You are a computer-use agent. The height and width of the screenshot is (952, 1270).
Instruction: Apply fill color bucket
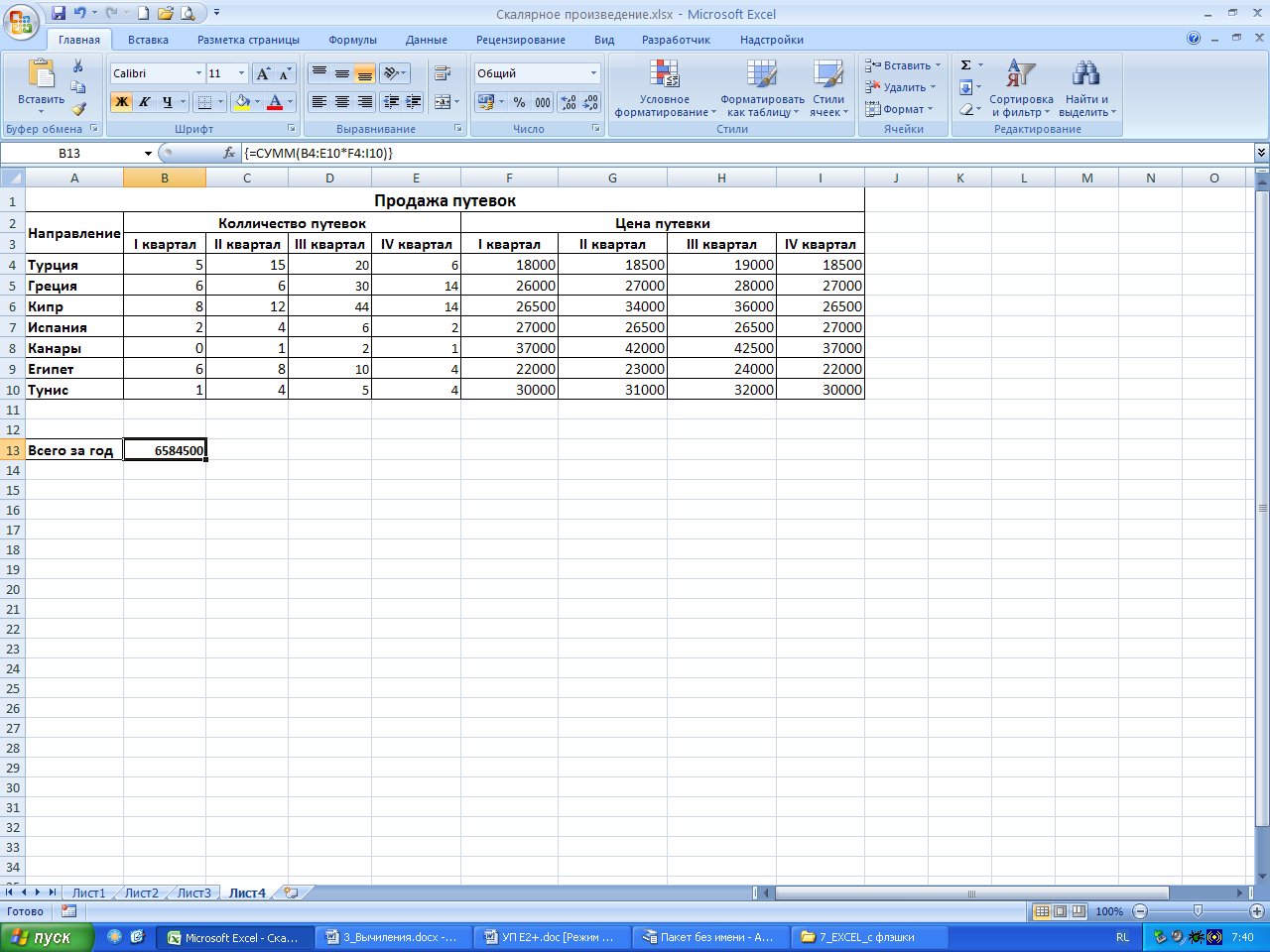242,101
